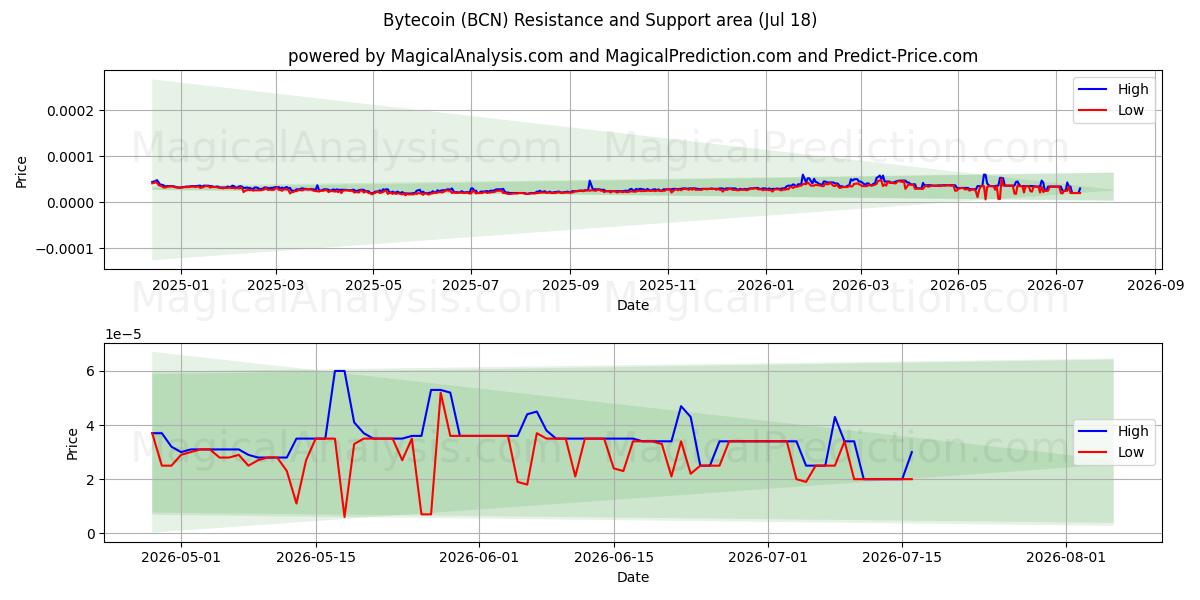Click the '2026-09' date tick label
The width and height of the screenshot is (1200, 600).
[x=1156, y=286]
